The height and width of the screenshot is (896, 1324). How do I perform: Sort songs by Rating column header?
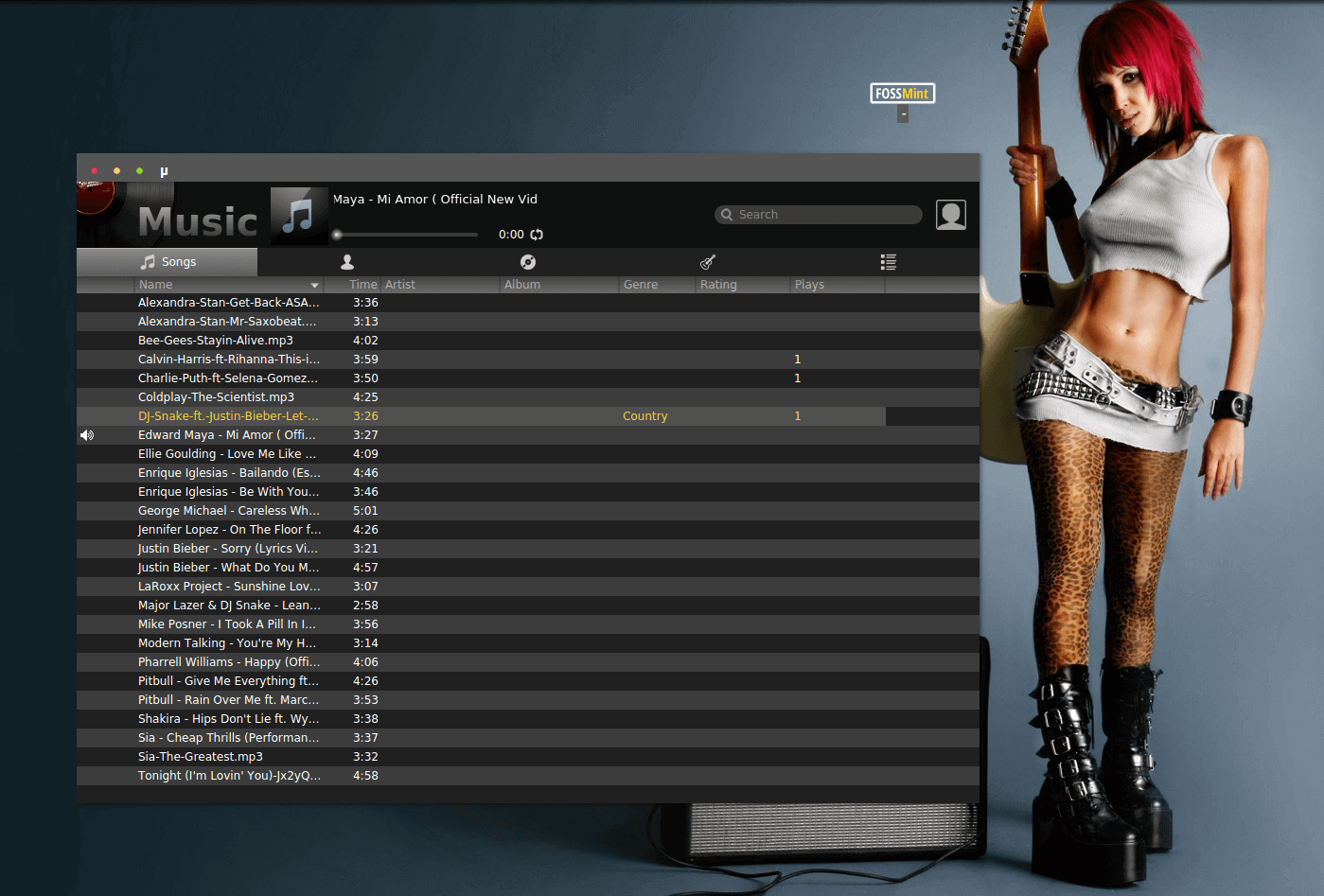(743, 285)
